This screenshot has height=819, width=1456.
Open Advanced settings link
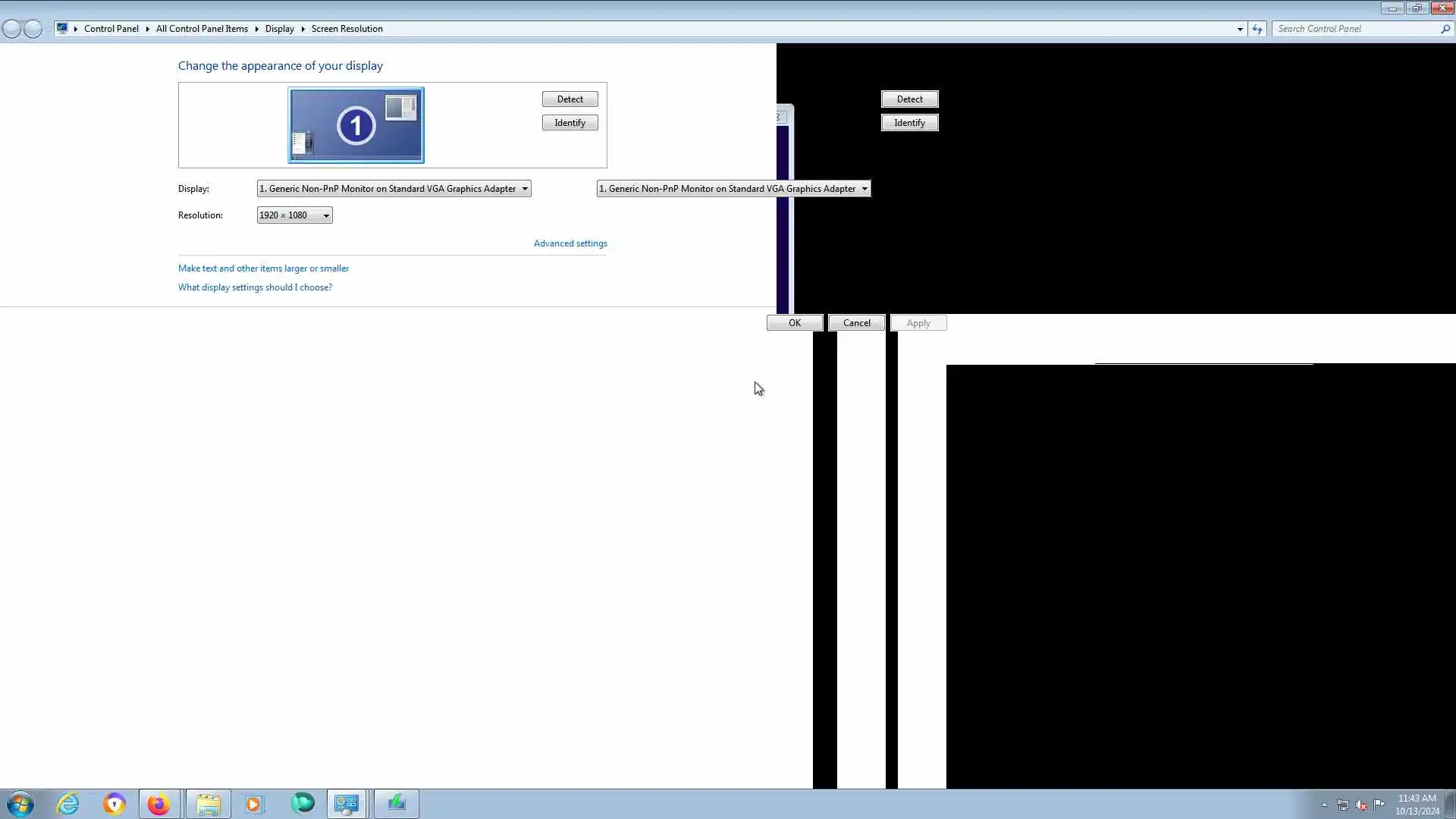pyautogui.click(x=570, y=243)
